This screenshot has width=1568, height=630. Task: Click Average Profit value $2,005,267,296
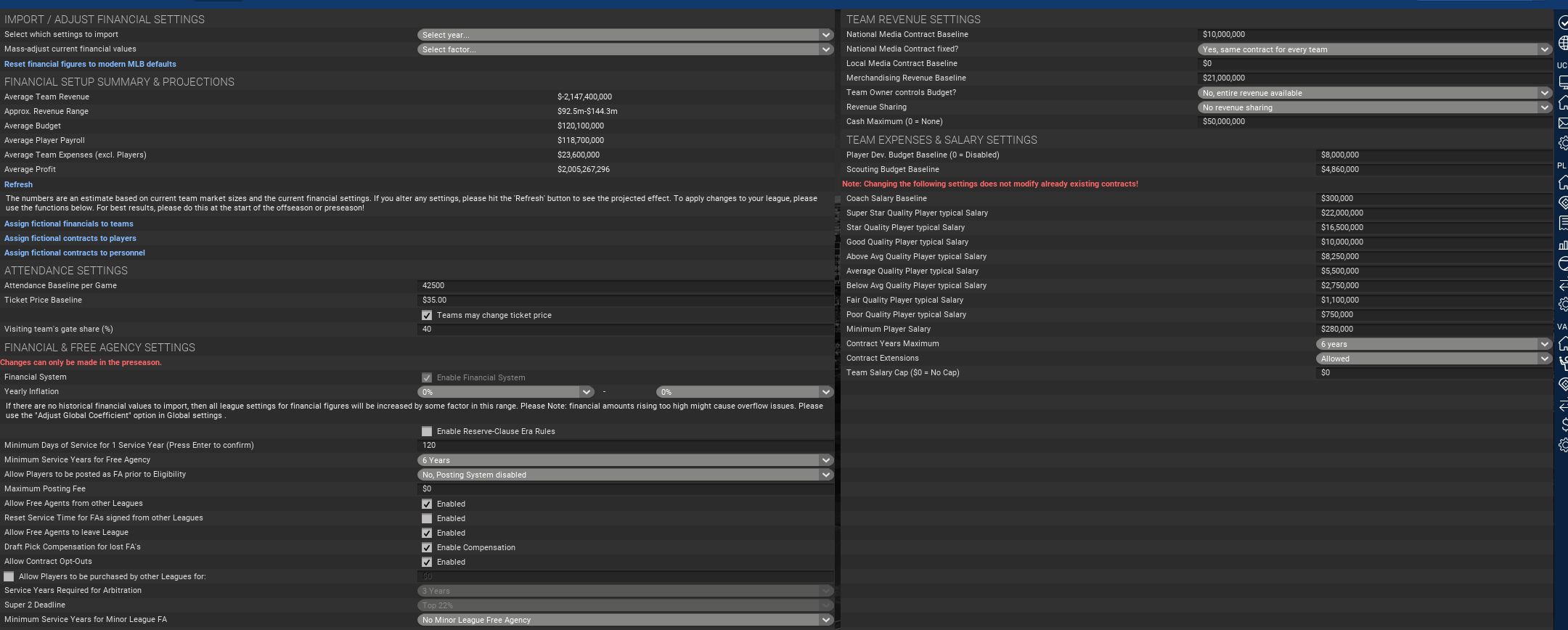[584, 169]
